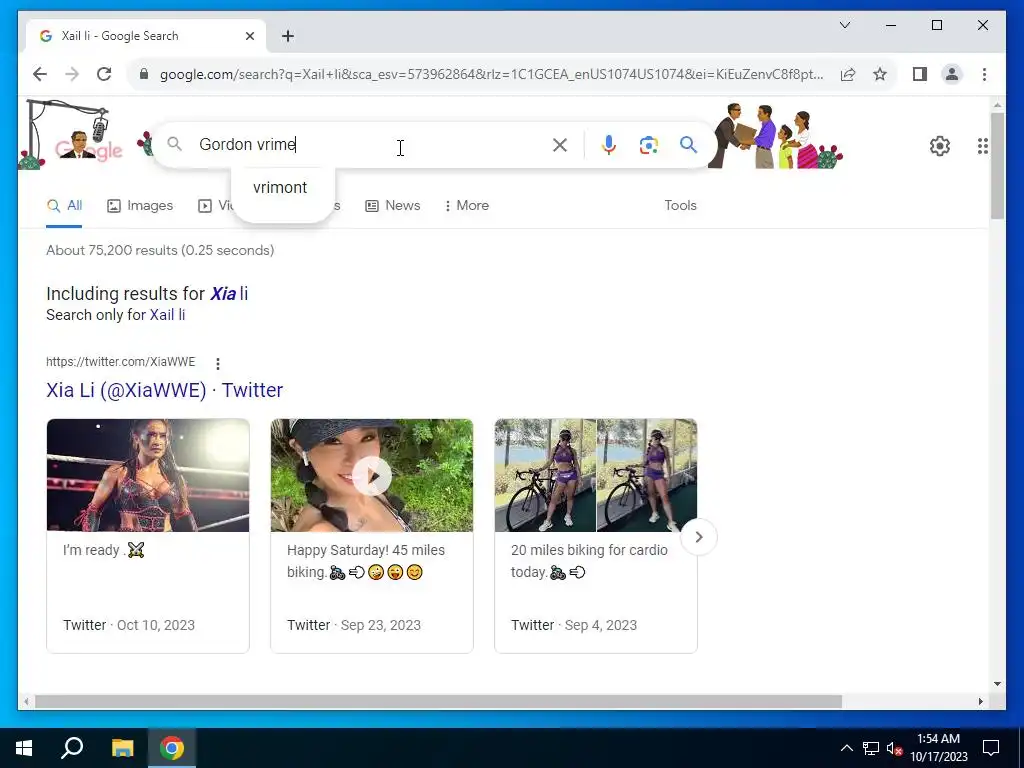The height and width of the screenshot is (768, 1024).
Task: Follow the Xia li corrected search link
Action: point(229,294)
